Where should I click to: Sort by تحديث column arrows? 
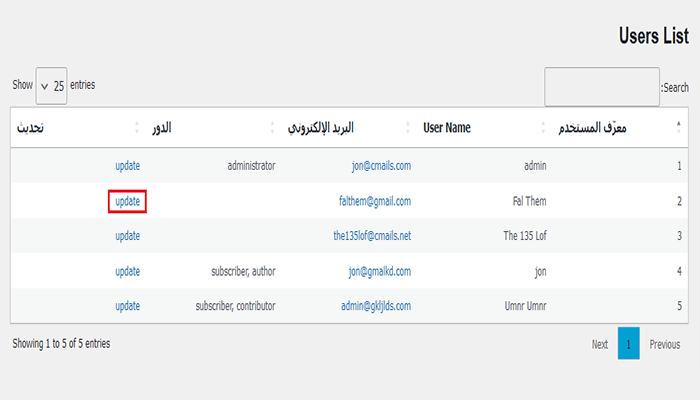point(137,128)
